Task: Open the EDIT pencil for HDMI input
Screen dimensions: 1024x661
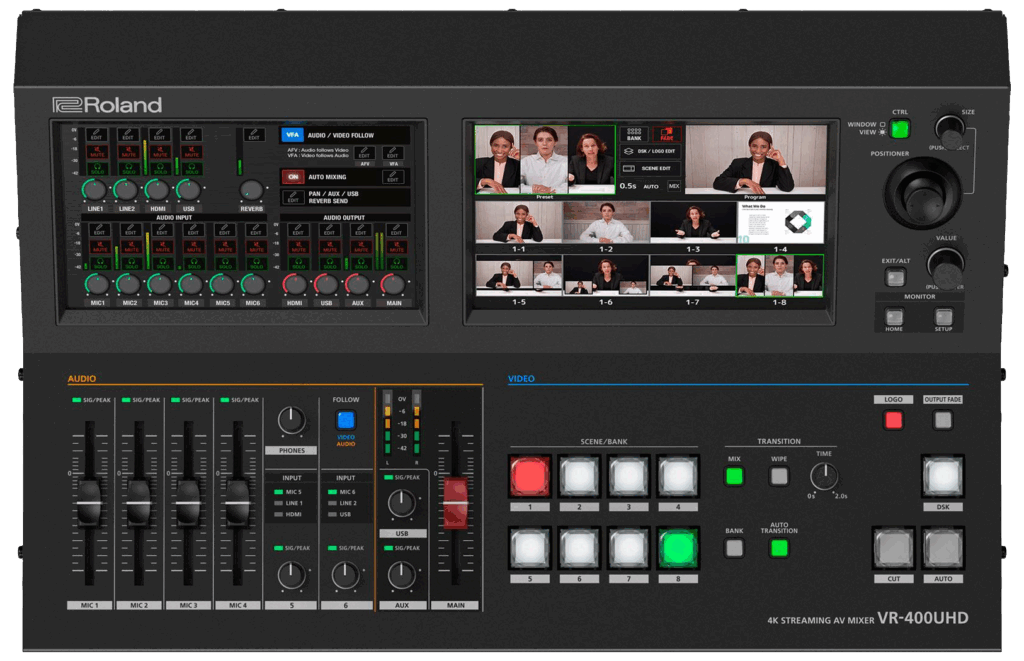Action: (159, 134)
